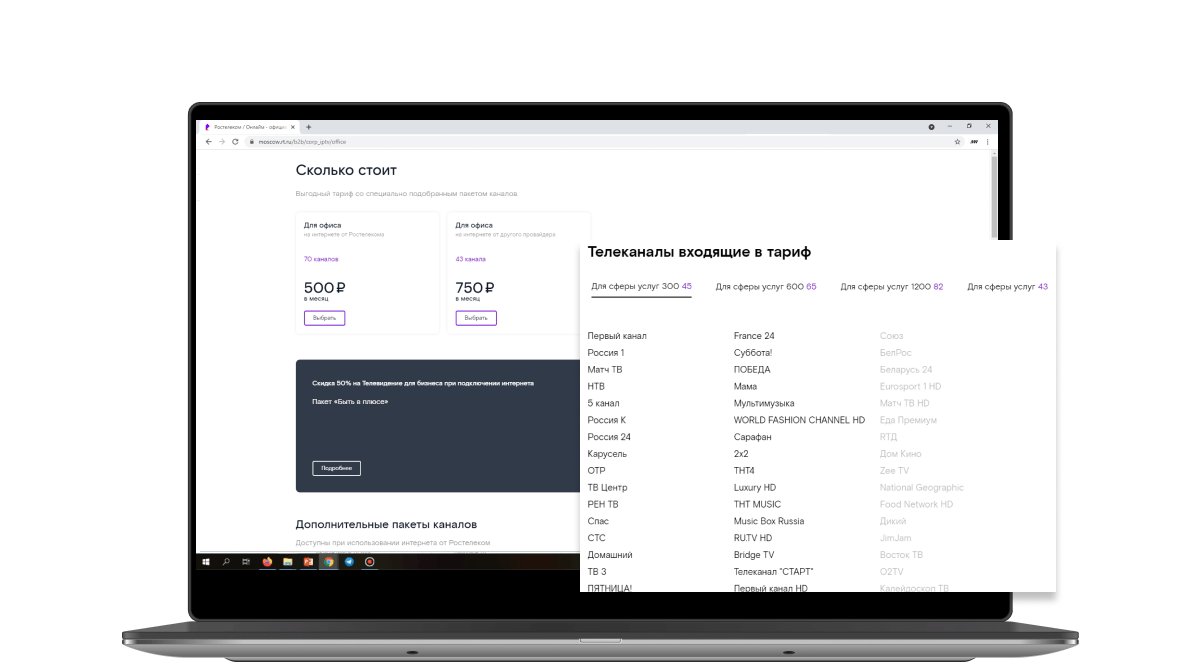Open the Chrome three-dot menu
The height and width of the screenshot is (662, 1200).
point(988,142)
